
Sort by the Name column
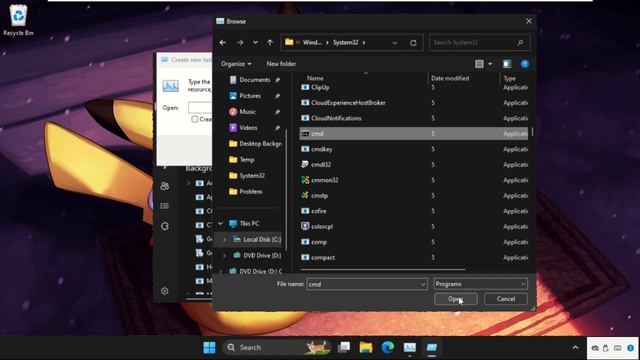(x=315, y=78)
